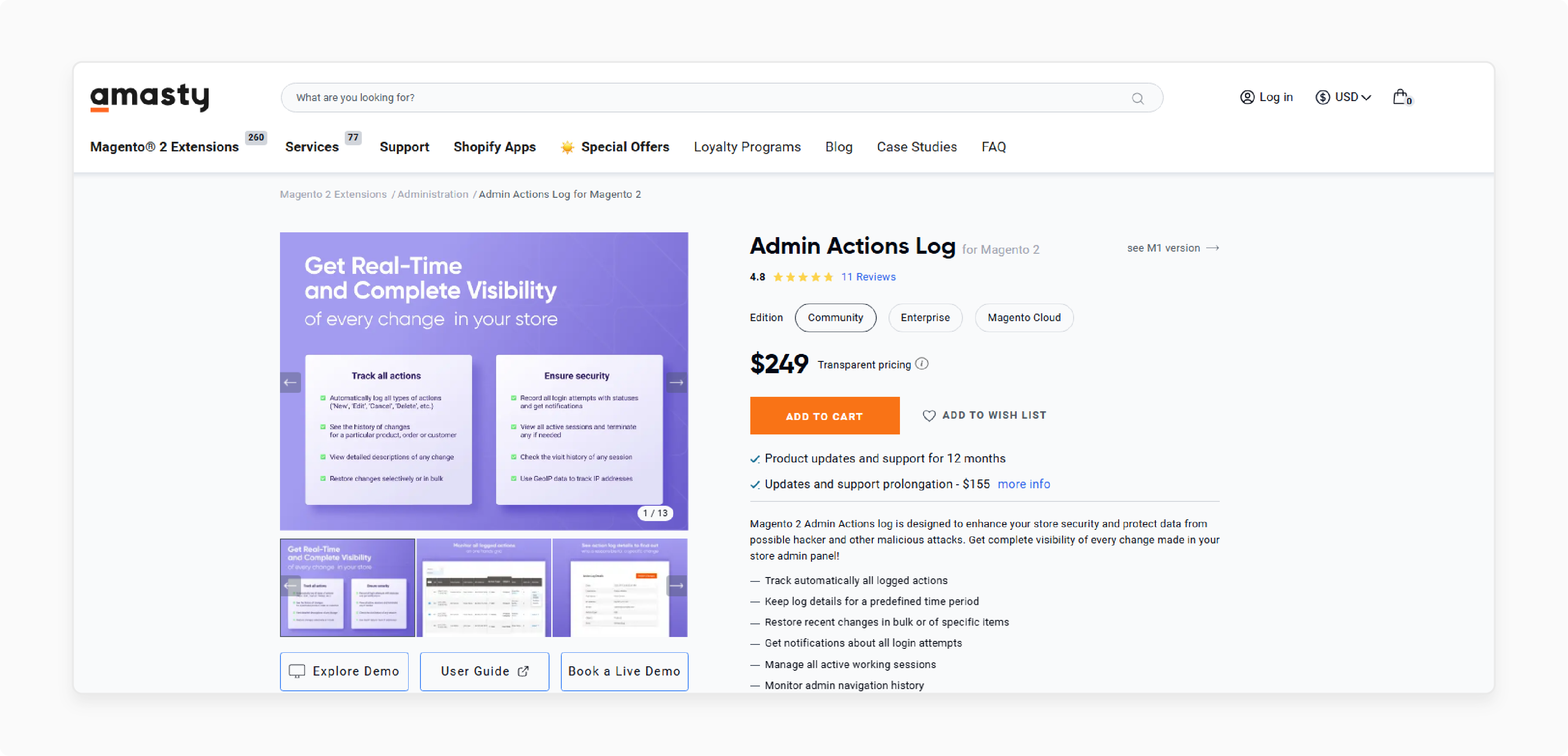Open the Blog page

[x=838, y=147]
